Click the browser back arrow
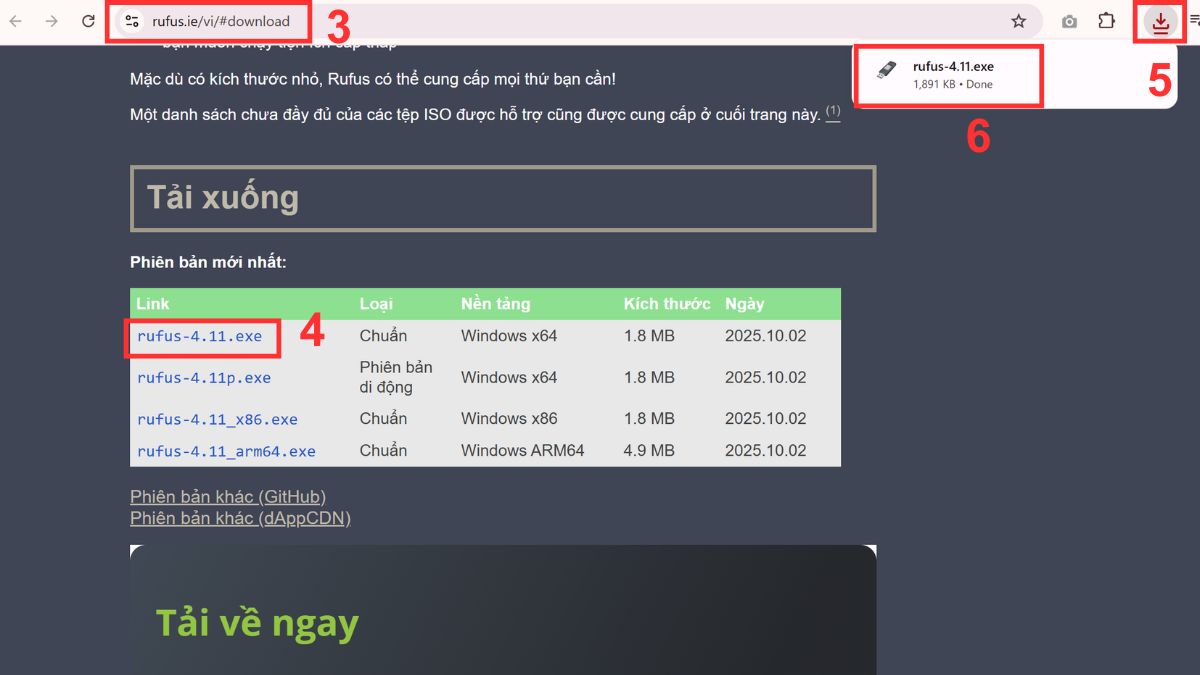1200x675 pixels. [16, 21]
